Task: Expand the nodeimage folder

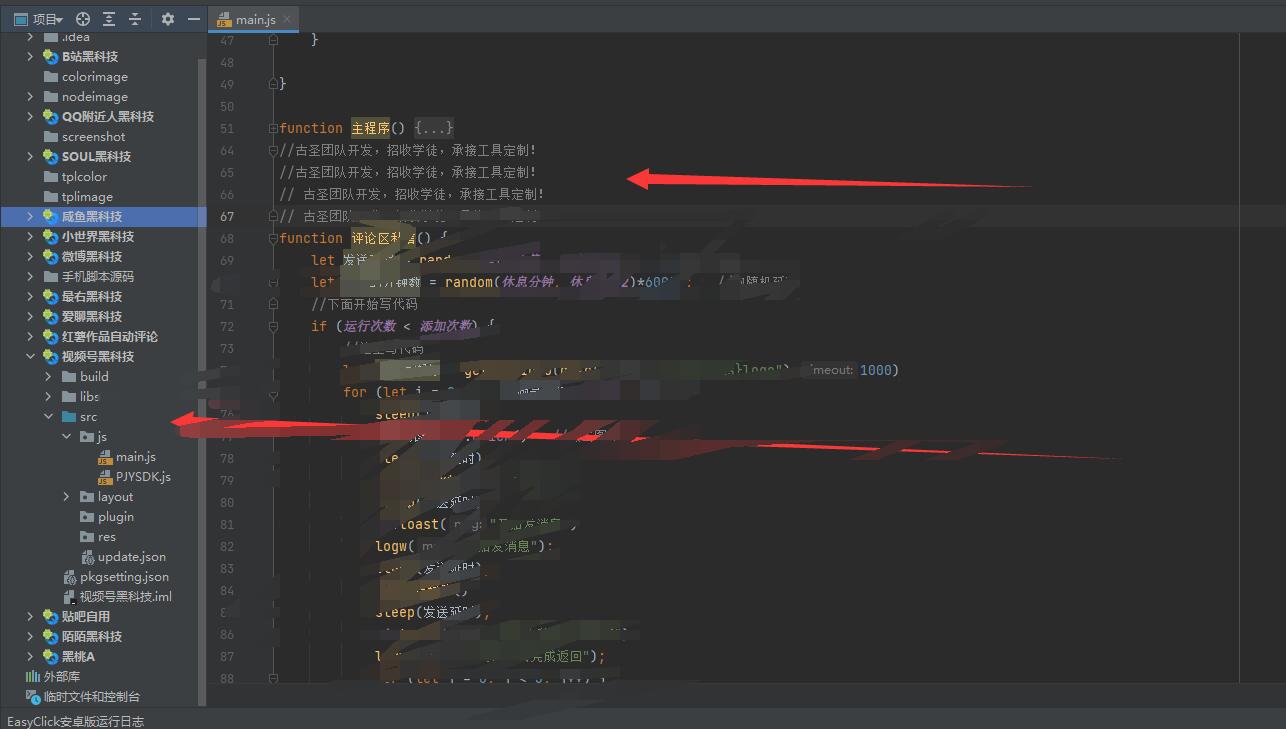Action: [x=30, y=97]
